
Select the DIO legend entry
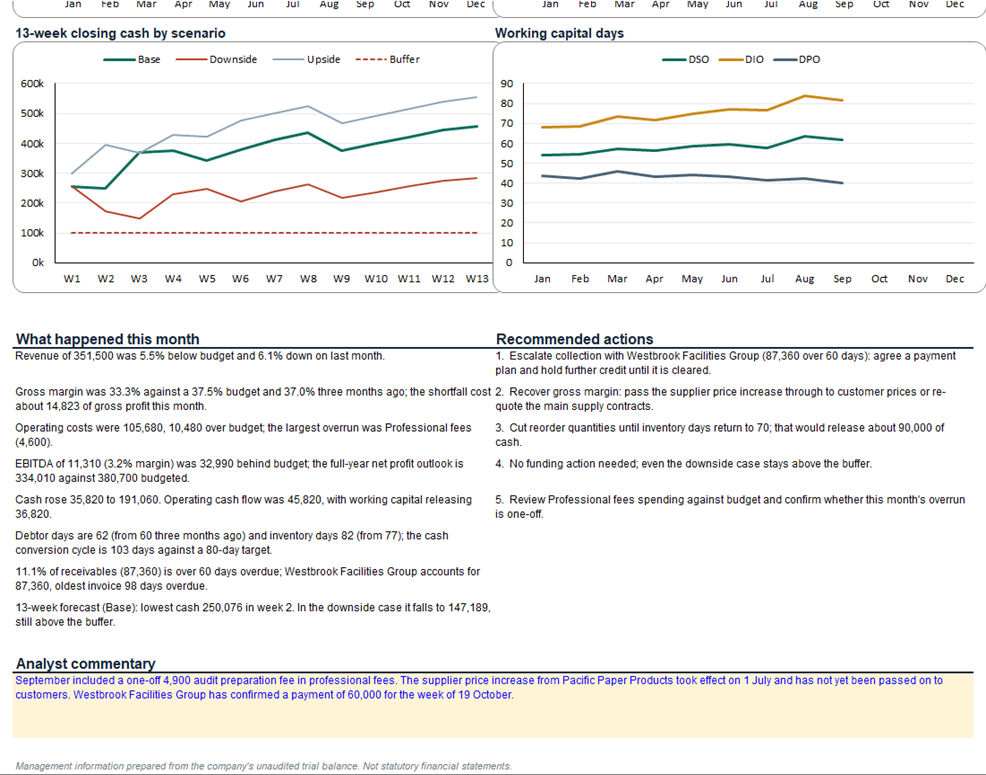pos(741,60)
